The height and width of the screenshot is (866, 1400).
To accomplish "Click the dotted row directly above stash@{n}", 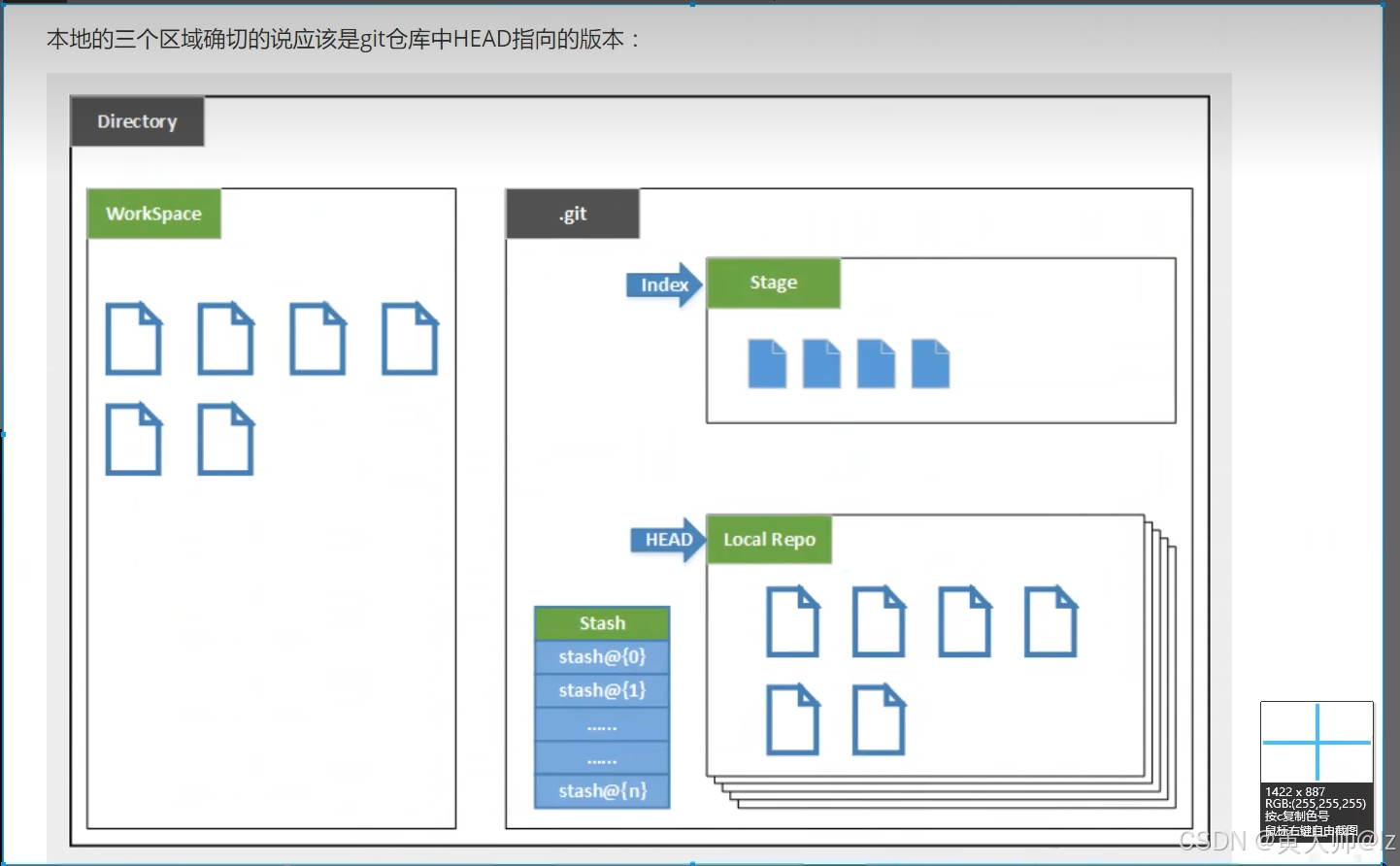I will [602, 758].
